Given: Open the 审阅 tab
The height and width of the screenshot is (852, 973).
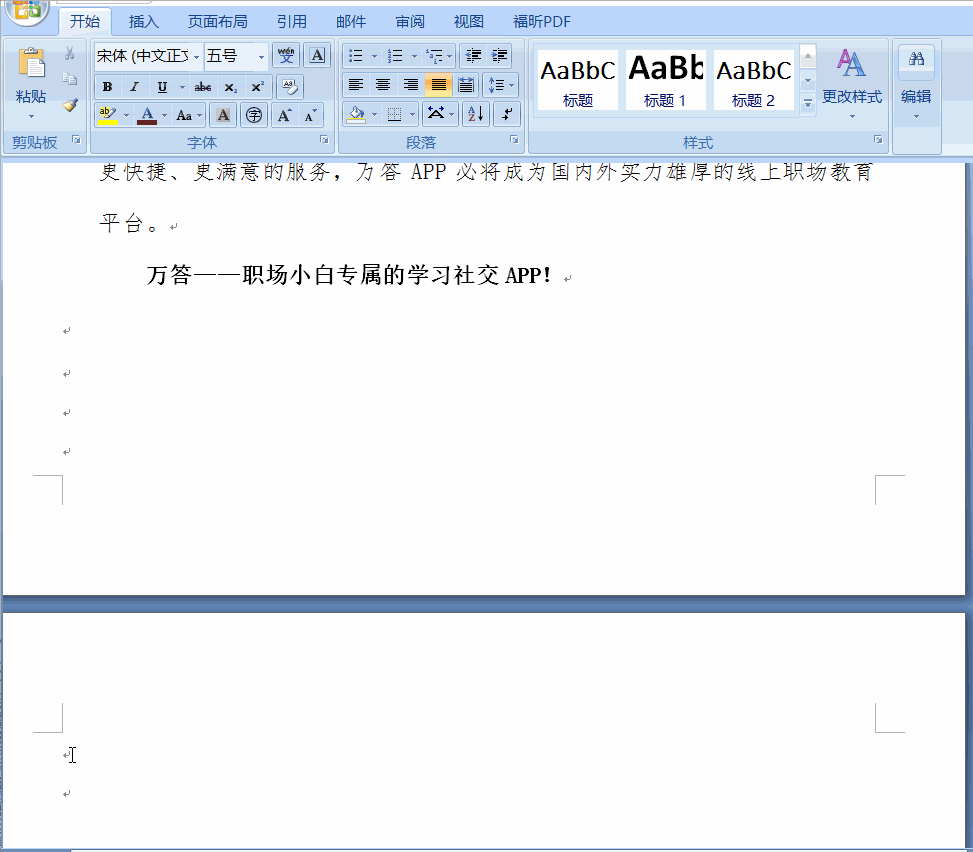Looking at the screenshot, I should pos(410,22).
